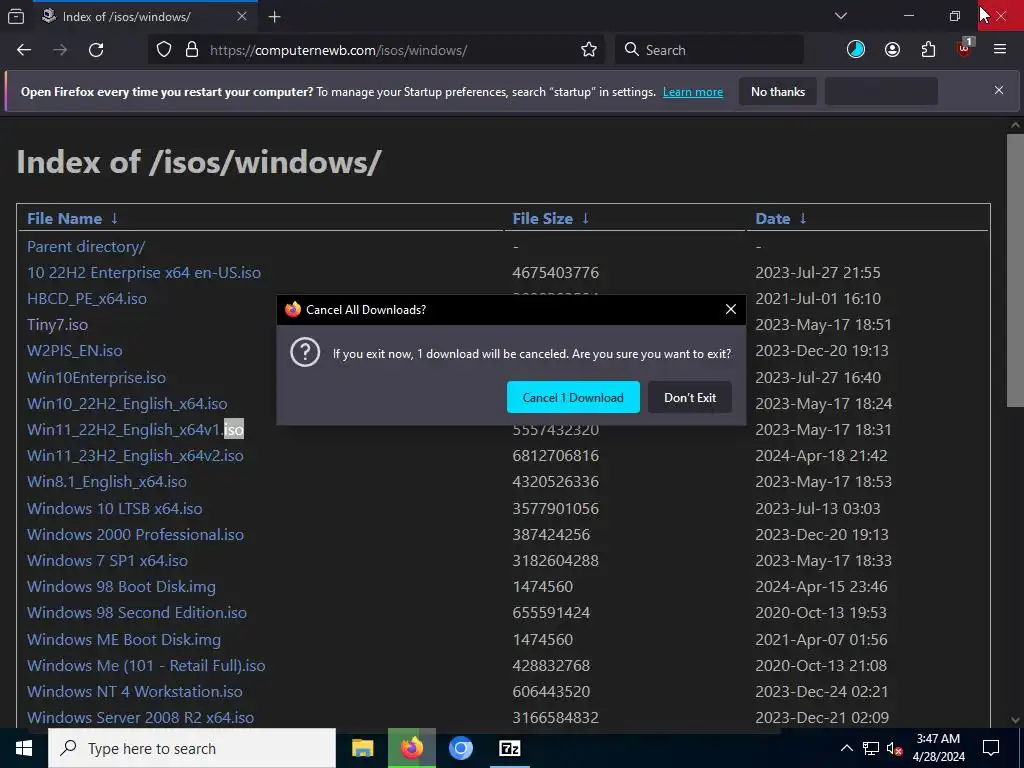Open Firefox View icon
Viewport: 1024px width, 768px height.
point(16,17)
